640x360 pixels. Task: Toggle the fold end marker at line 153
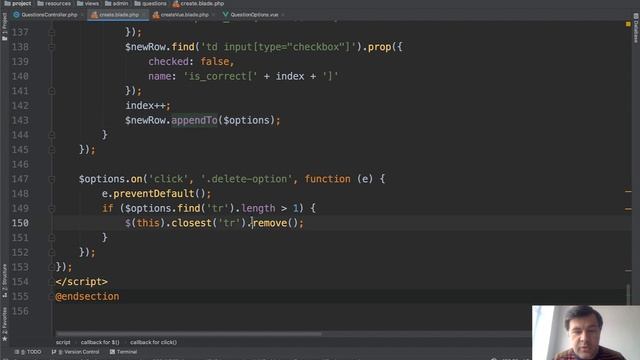52,267
